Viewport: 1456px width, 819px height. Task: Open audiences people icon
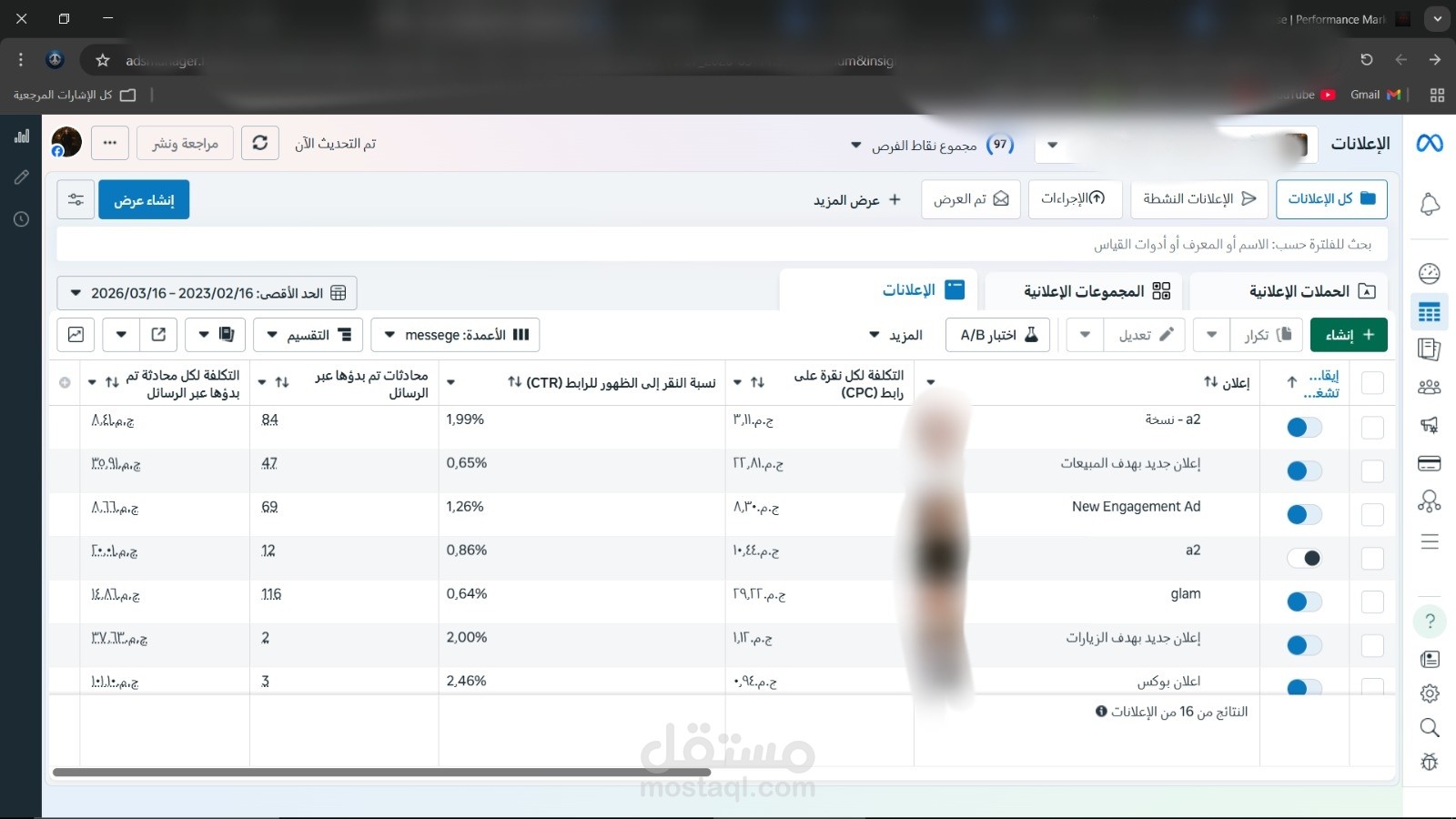tap(1430, 387)
